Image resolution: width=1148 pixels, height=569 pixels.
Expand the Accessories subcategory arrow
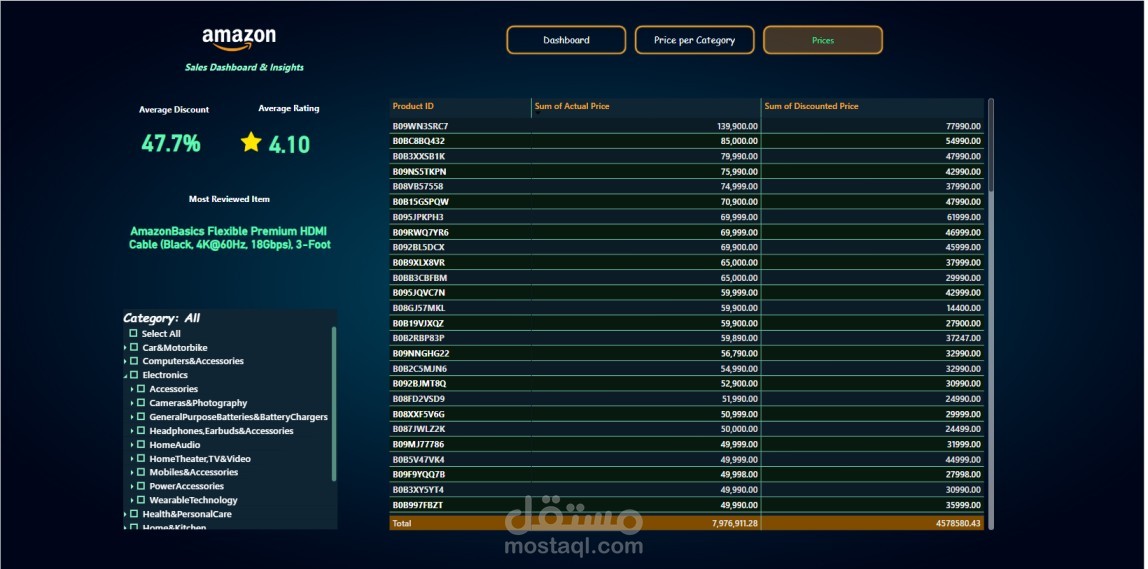point(133,390)
